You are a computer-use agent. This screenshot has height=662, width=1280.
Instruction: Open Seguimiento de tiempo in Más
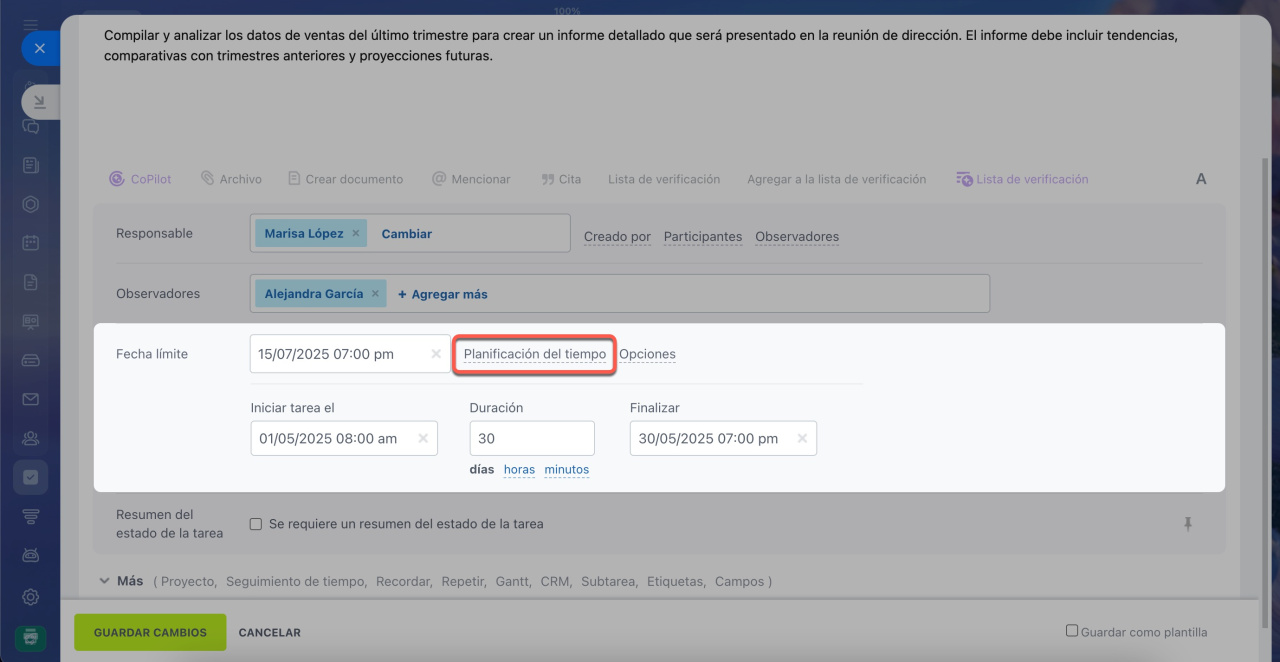[x=296, y=581]
